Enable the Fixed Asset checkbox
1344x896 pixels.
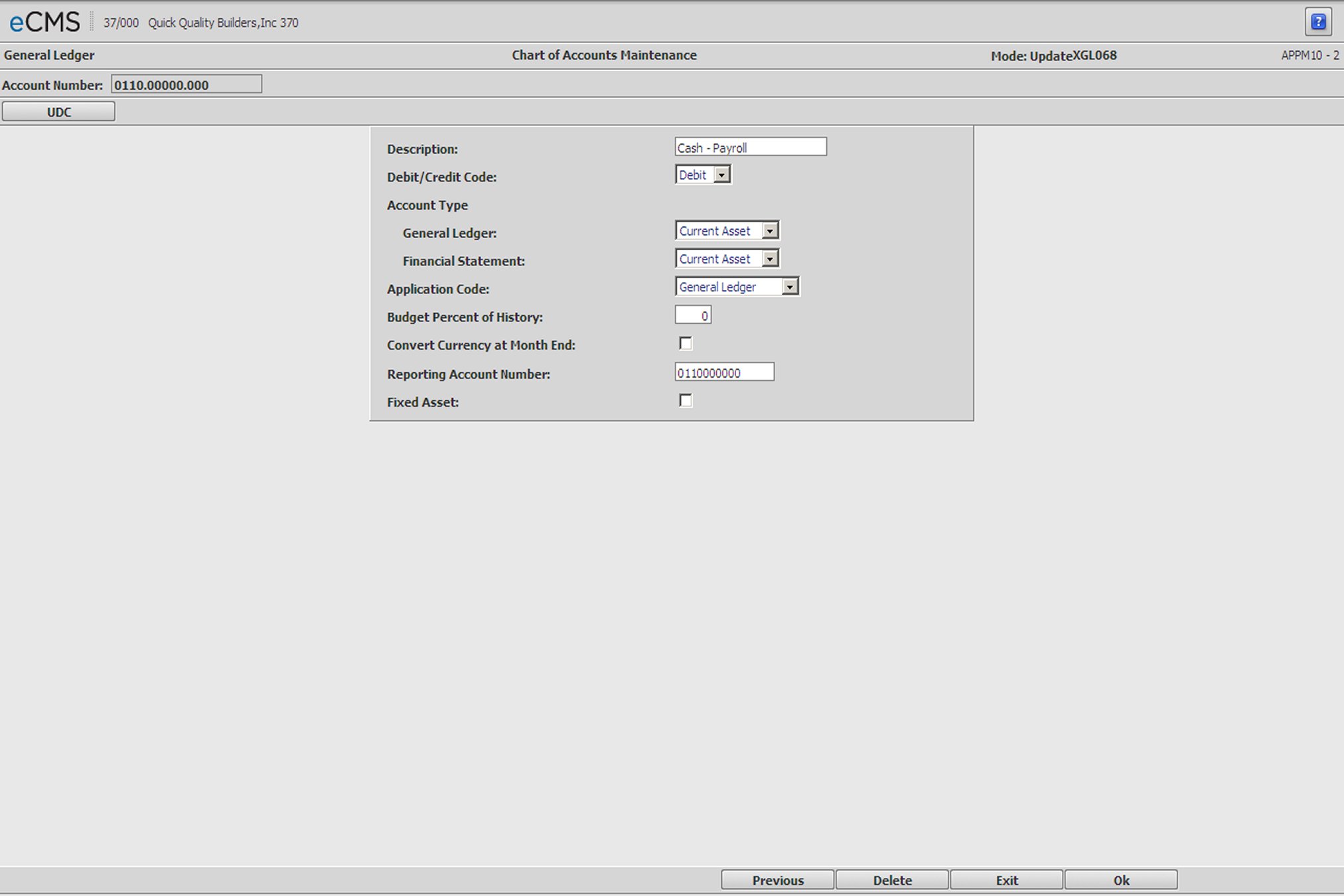point(685,400)
